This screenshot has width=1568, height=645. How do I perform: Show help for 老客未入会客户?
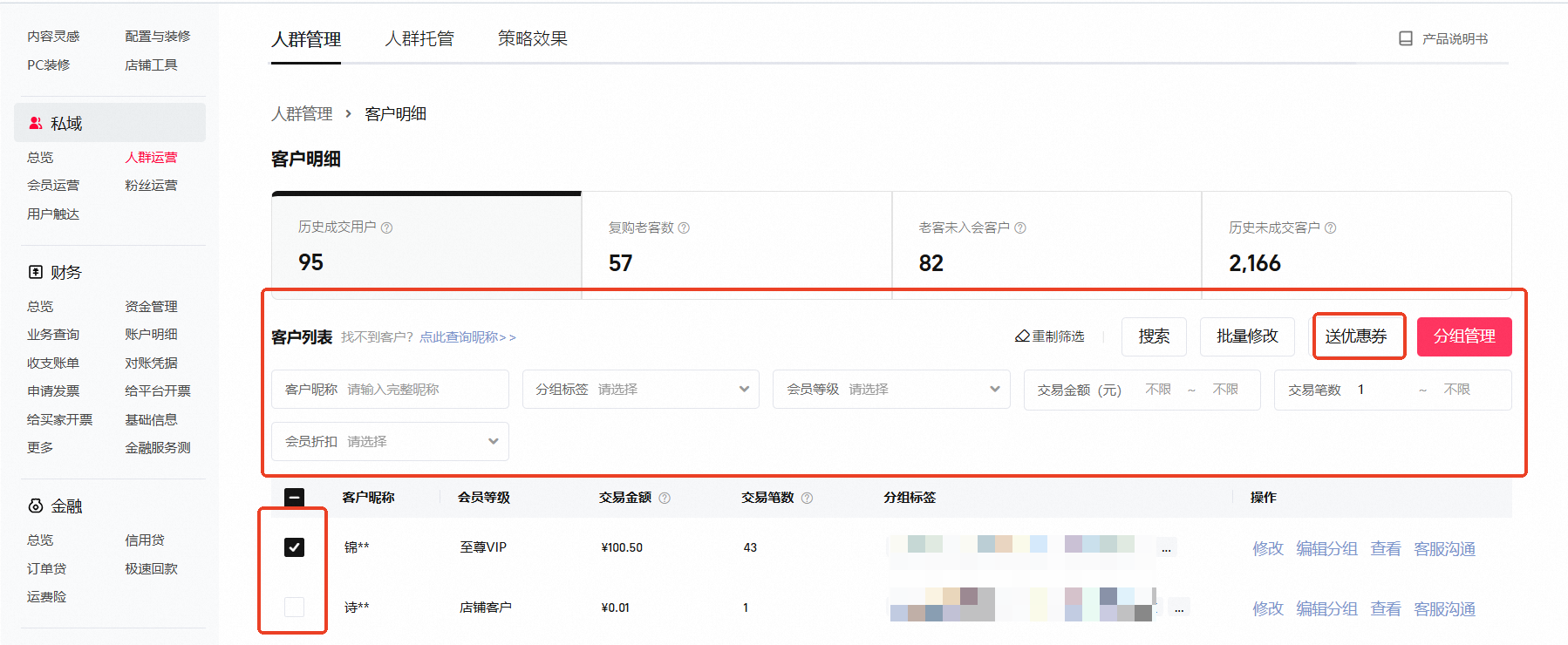tap(1020, 227)
